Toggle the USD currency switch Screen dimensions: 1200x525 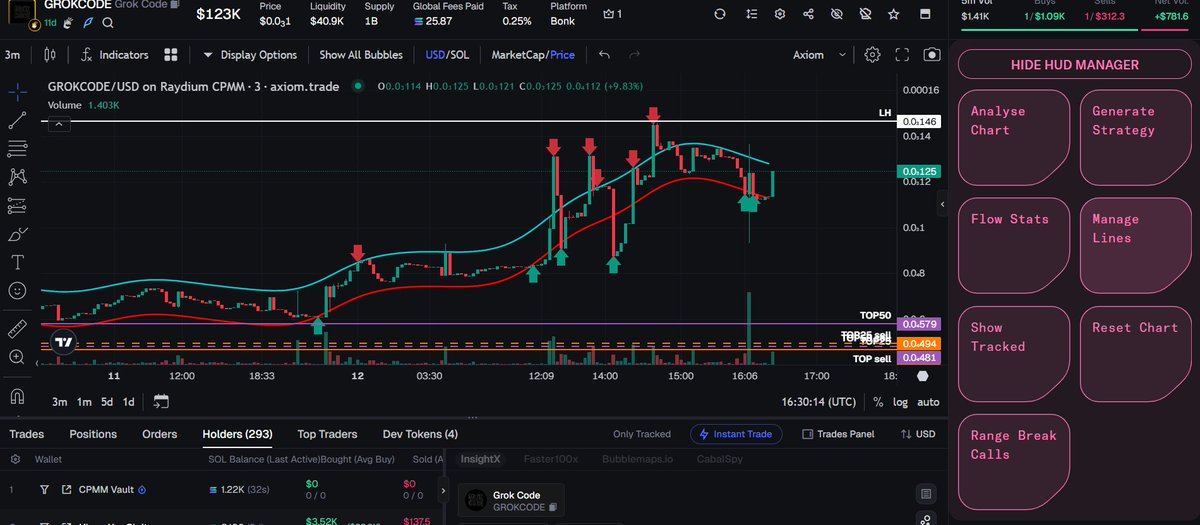click(x=918, y=434)
